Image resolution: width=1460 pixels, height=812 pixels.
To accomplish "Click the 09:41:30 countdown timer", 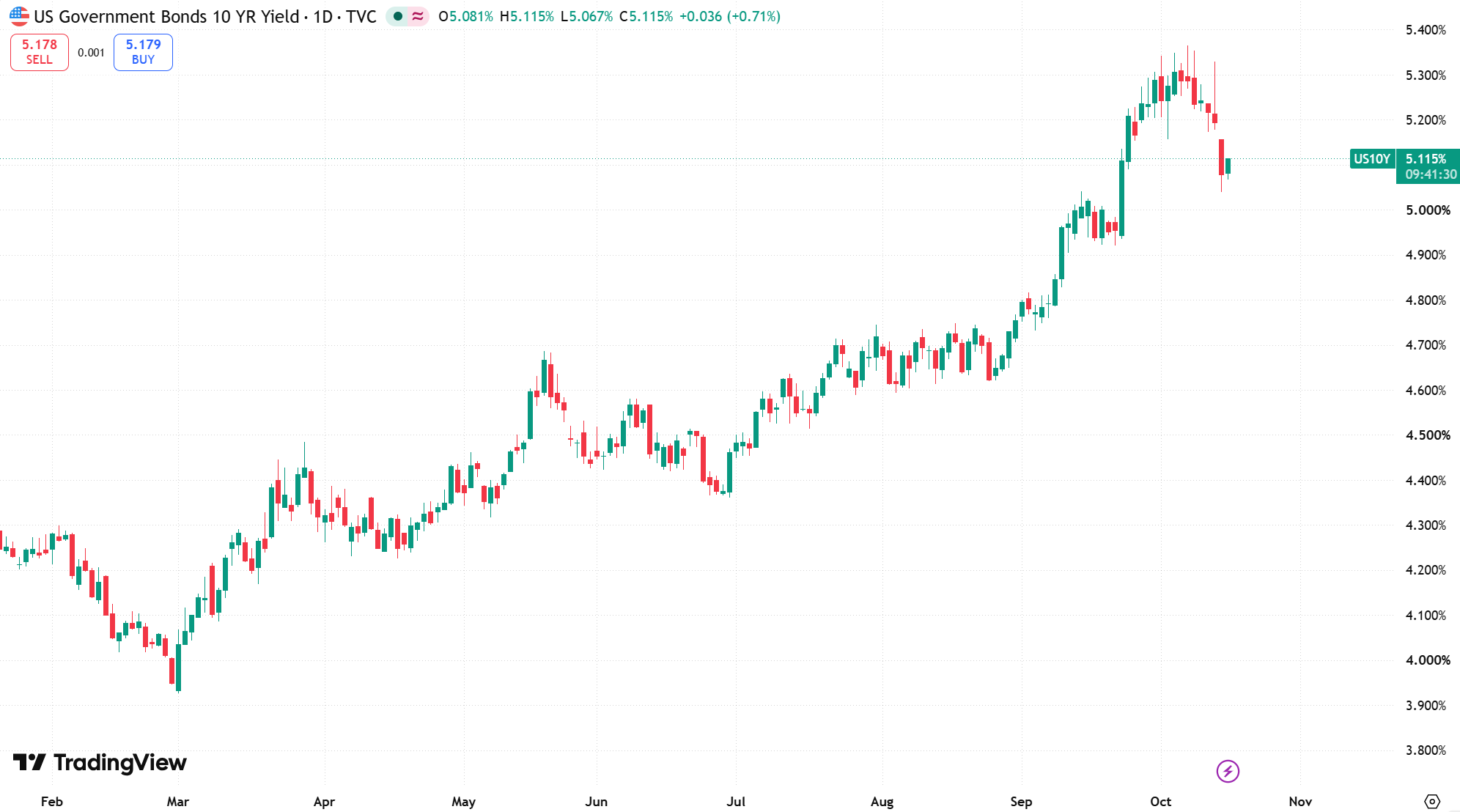I will [x=1431, y=174].
